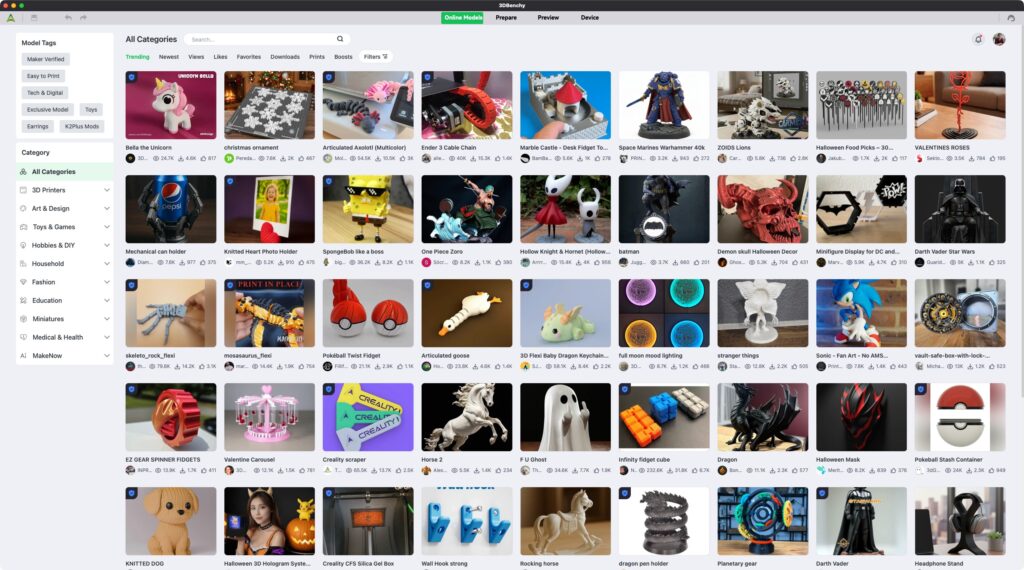Click the save icon in the top toolbar
Viewport: 1024px width, 570px height.
34,17
